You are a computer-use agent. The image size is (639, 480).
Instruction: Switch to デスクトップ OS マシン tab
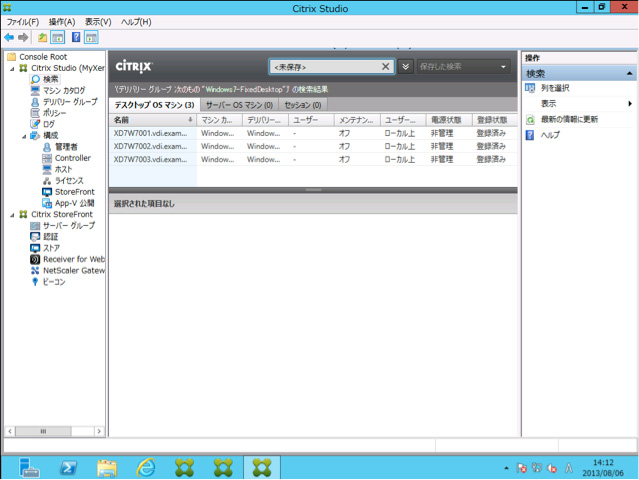(154, 105)
